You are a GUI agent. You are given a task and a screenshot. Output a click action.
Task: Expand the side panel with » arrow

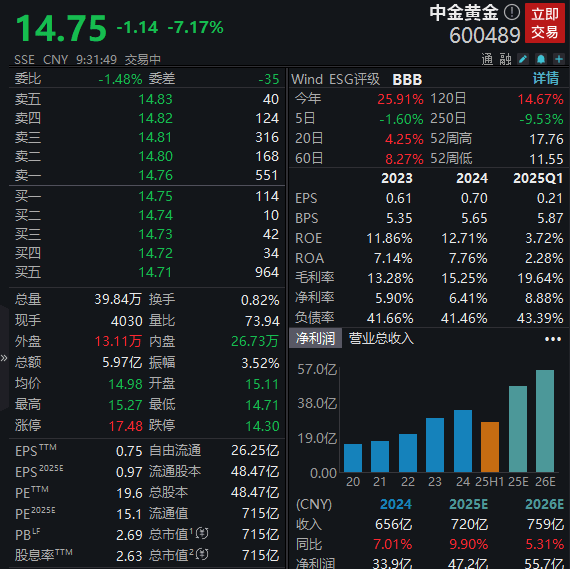point(4,358)
